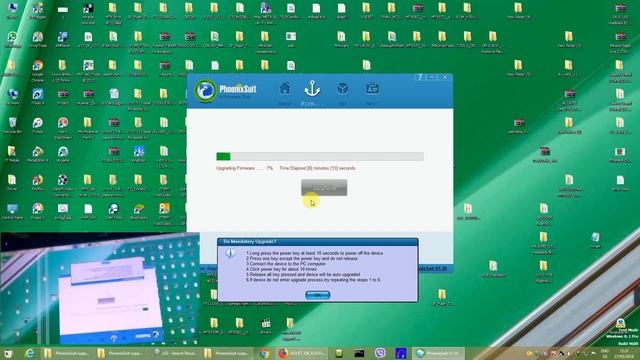Click the help question mark in PhoenixSuit
640x360 pixels.
click(420, 77)
